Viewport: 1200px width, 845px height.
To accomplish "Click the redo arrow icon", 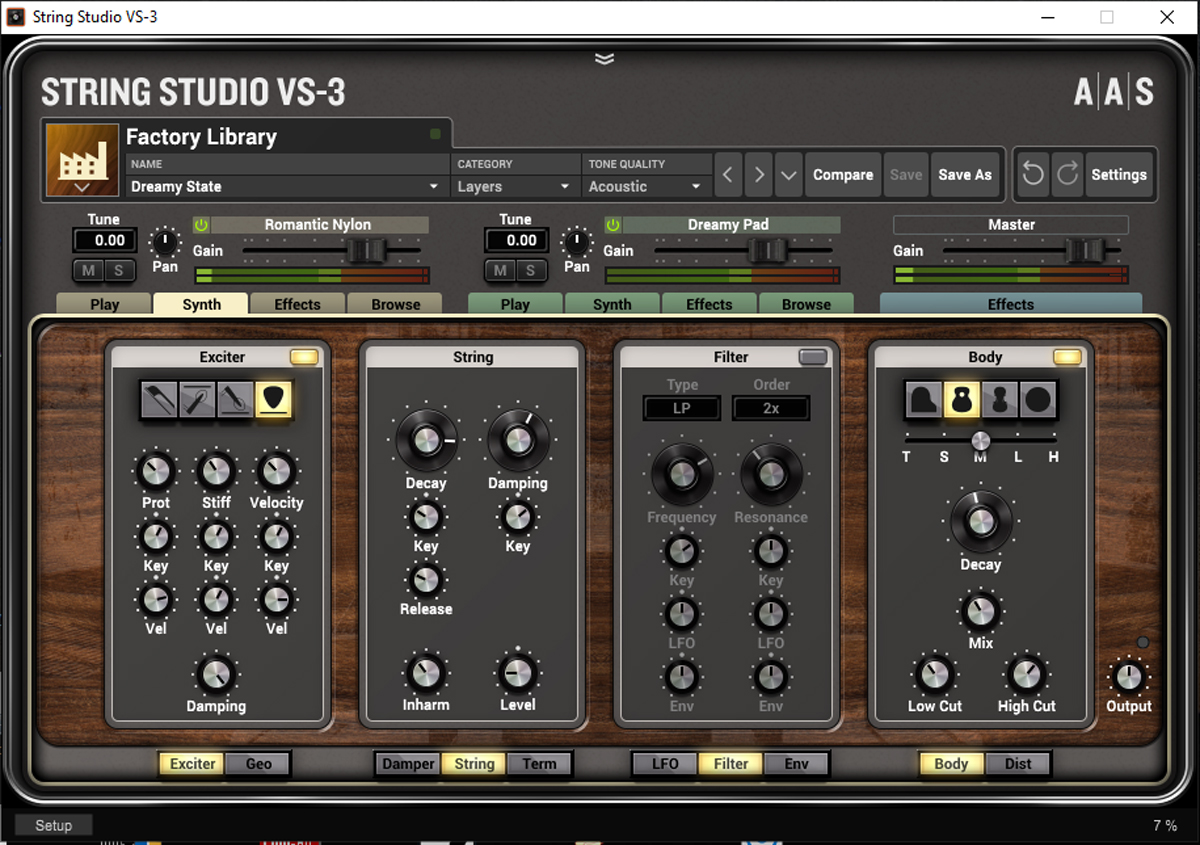I will [1067, 174].
